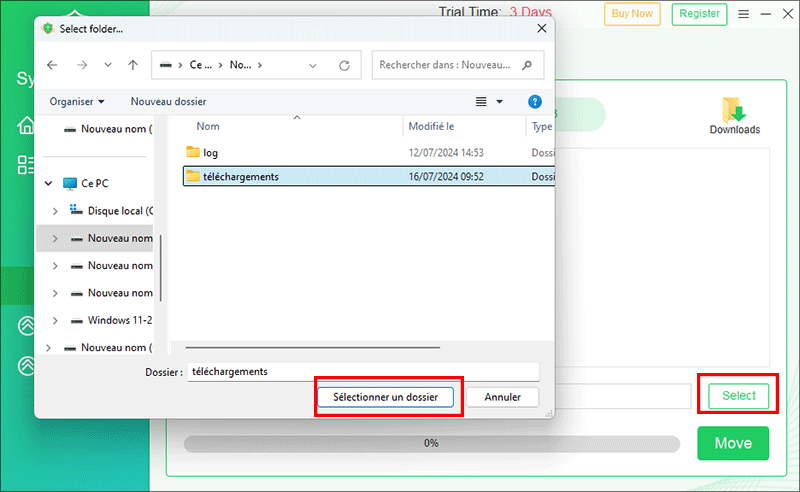Collapse the Ce PC tree node

tap(49, 184)
